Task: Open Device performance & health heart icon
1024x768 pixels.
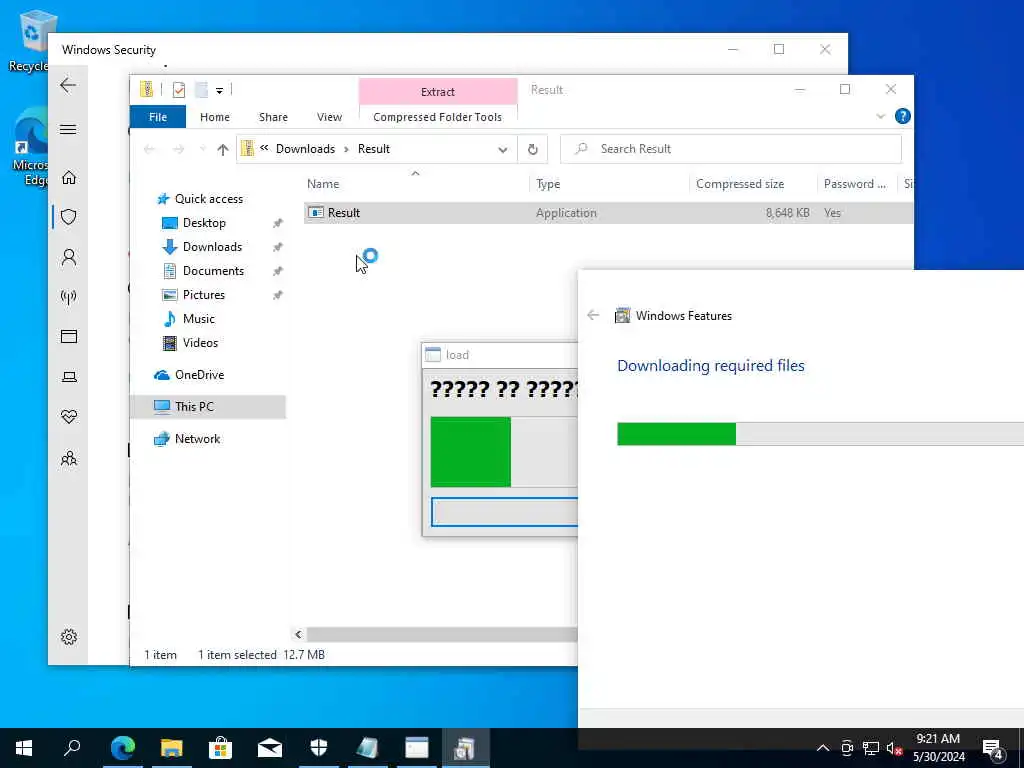Action: click(69, 417)
